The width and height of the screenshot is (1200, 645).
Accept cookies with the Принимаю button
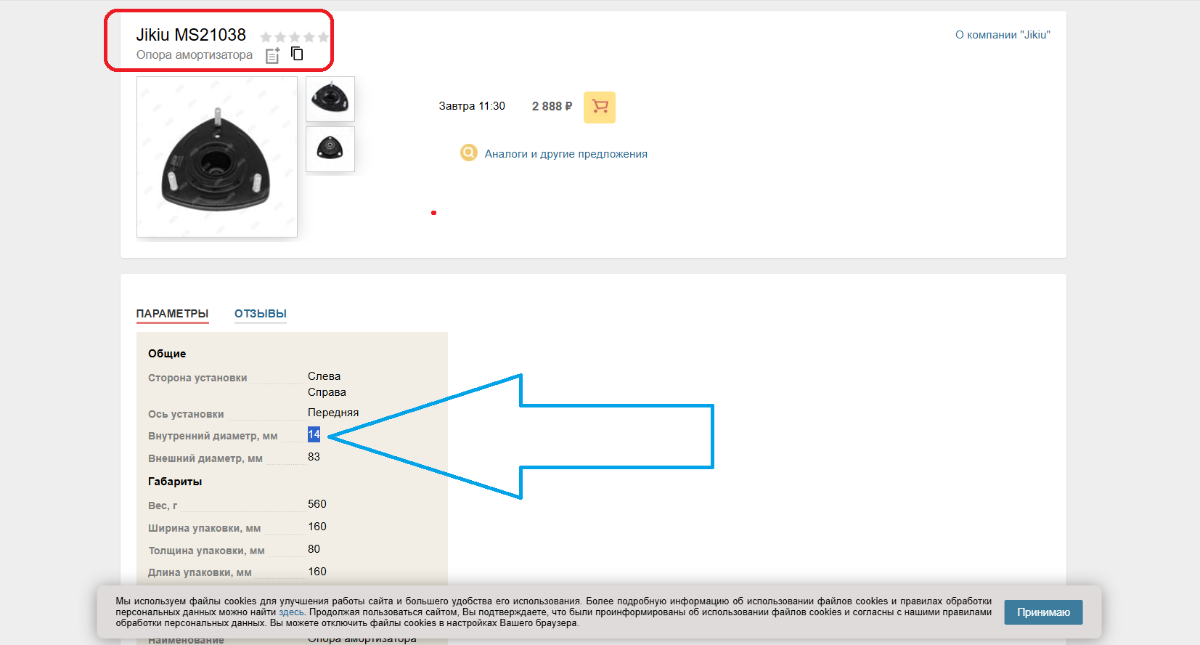click(1043, 612)
